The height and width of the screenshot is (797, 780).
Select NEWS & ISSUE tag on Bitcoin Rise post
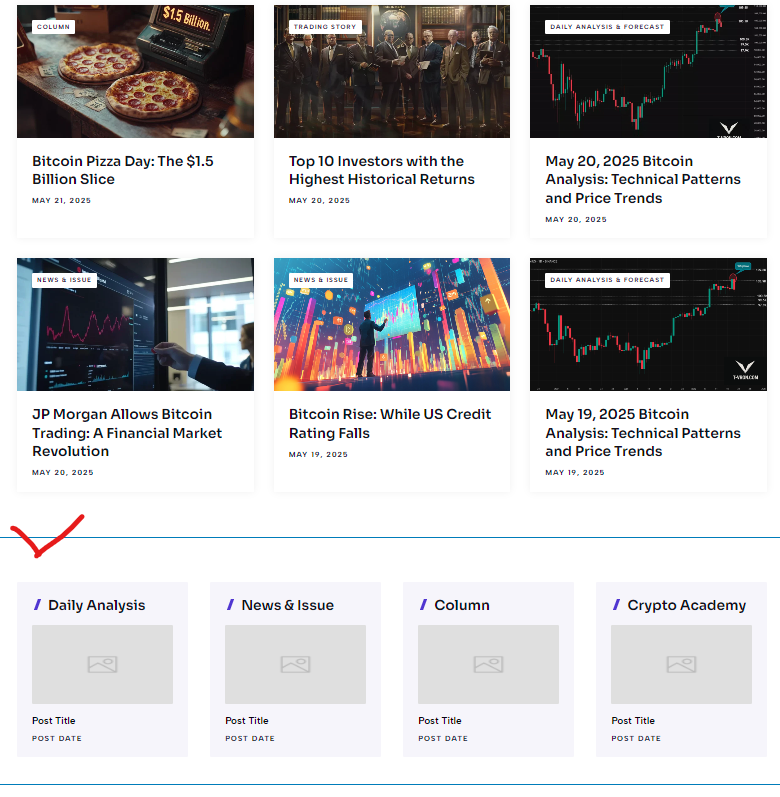click(321, 280)
